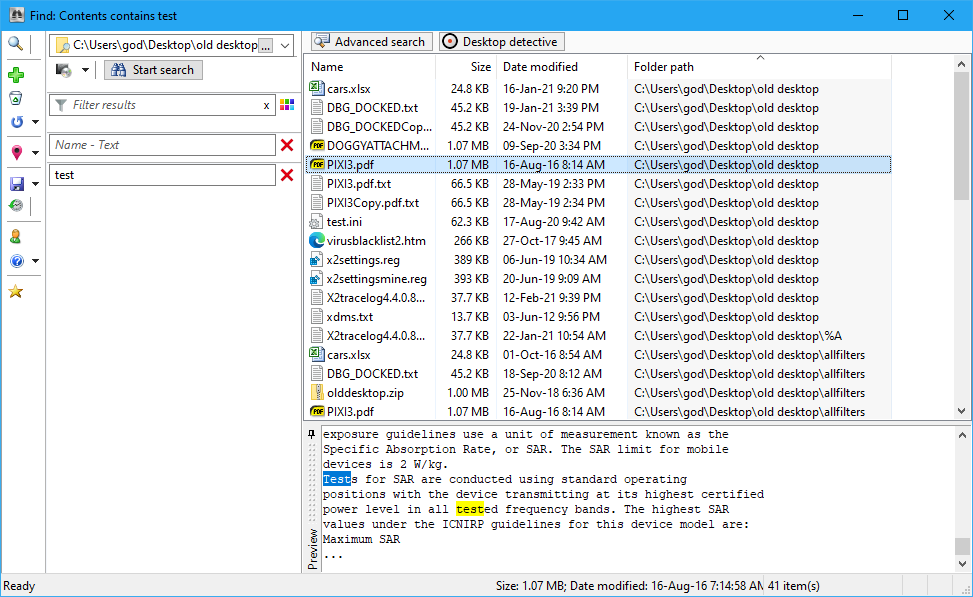Clear filter results with the small x
The image size is (973, 597).
tap(266, 105)
